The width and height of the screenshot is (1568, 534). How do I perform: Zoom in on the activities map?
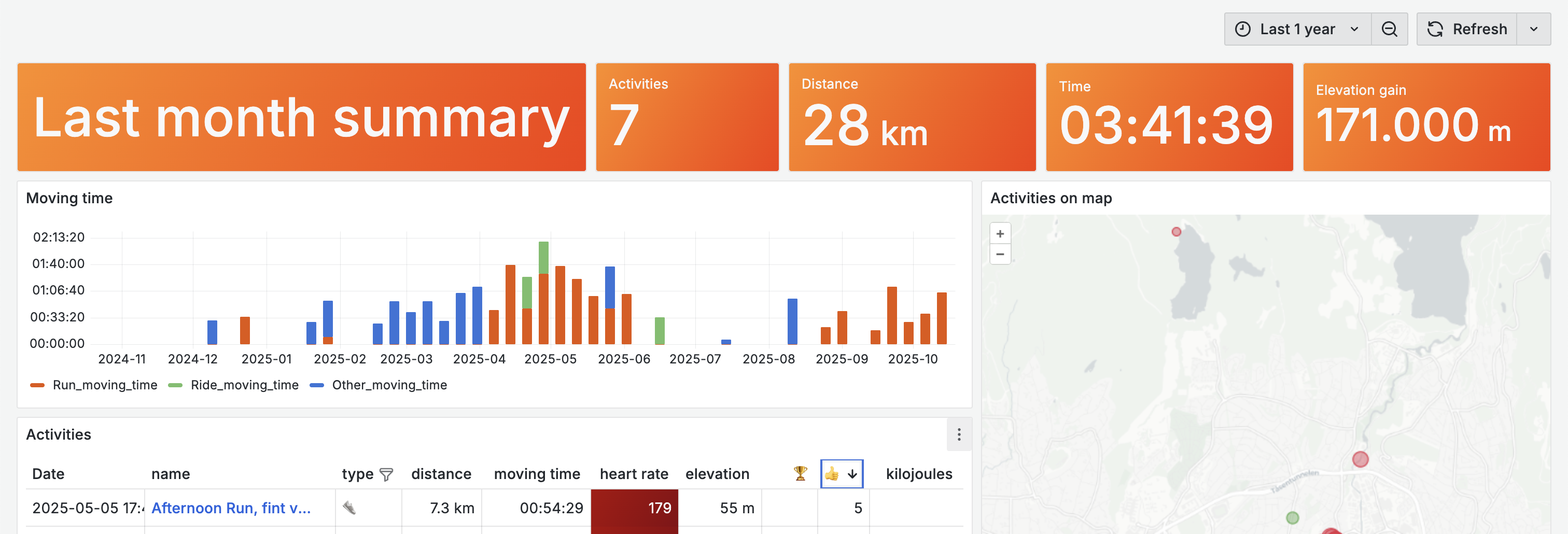tap(1000, 234)
